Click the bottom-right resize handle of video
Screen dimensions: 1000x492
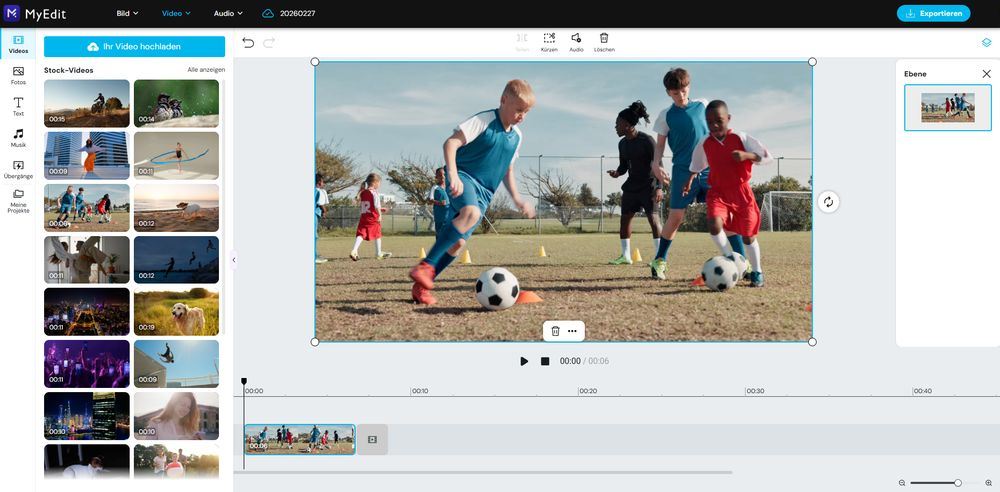click(x=812, y=342)
